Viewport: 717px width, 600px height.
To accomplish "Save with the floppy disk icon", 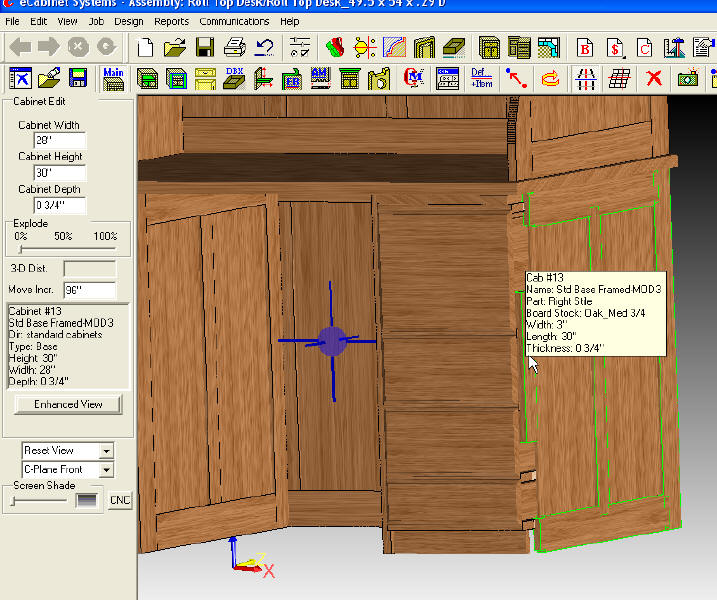I will coord(205,46).
